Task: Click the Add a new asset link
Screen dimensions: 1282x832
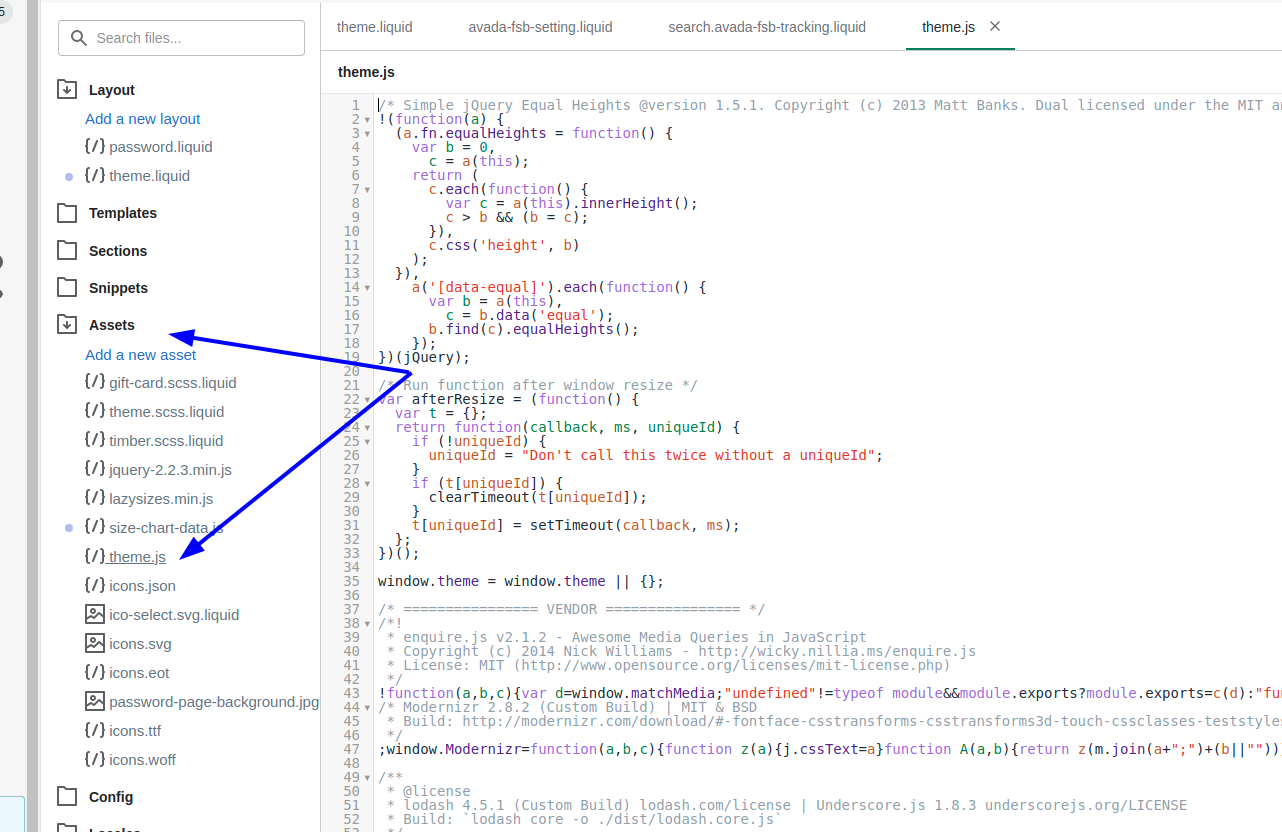Action: pyautogui.click(x=141, y=355)
